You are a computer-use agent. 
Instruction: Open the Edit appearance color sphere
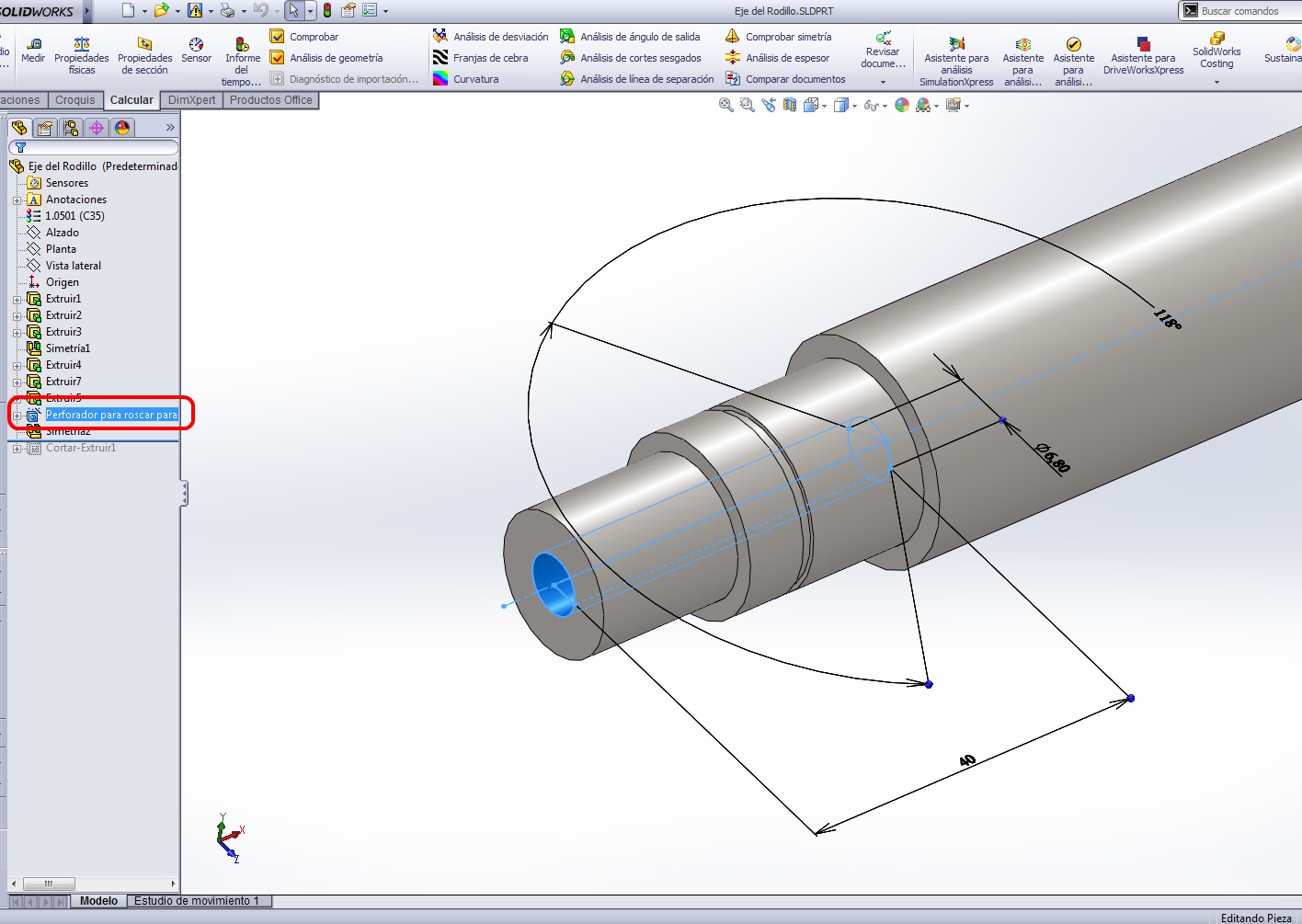(x=902, y=105)
